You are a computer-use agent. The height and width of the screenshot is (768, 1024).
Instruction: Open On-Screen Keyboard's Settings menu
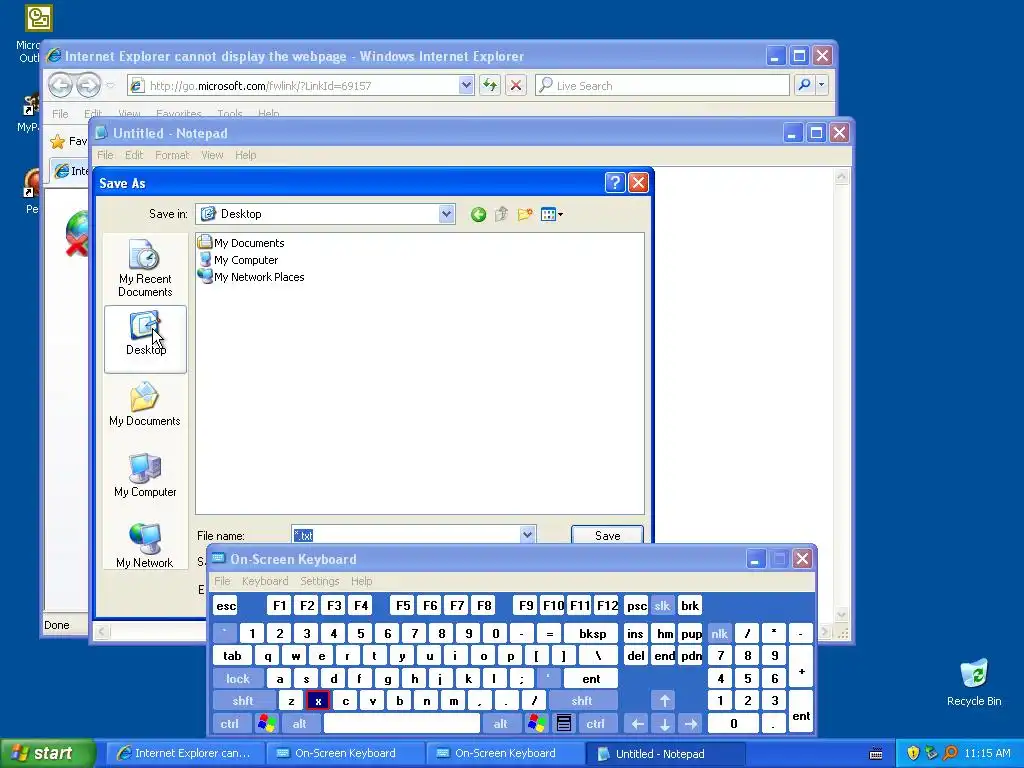click(x=319, y=581)
